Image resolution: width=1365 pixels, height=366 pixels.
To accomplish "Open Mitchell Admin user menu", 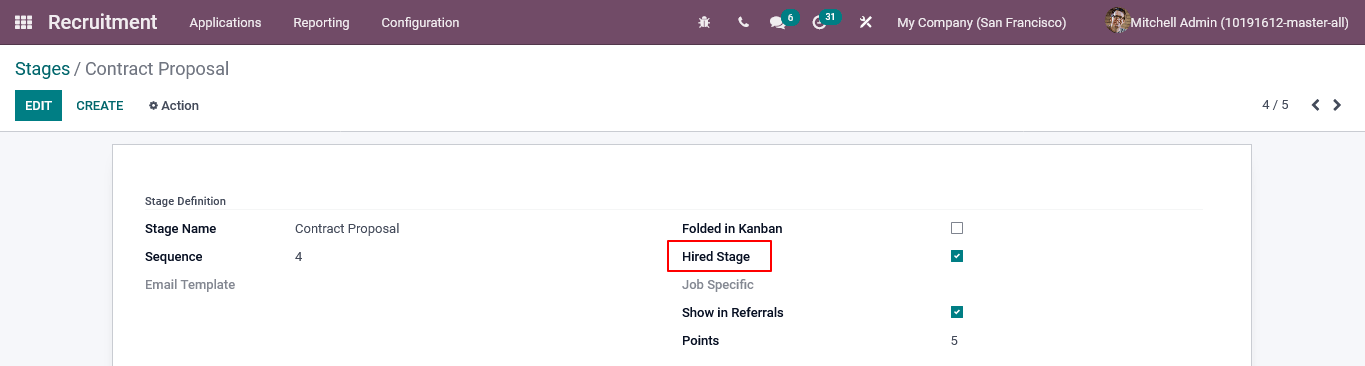I will coord(1227,22).
